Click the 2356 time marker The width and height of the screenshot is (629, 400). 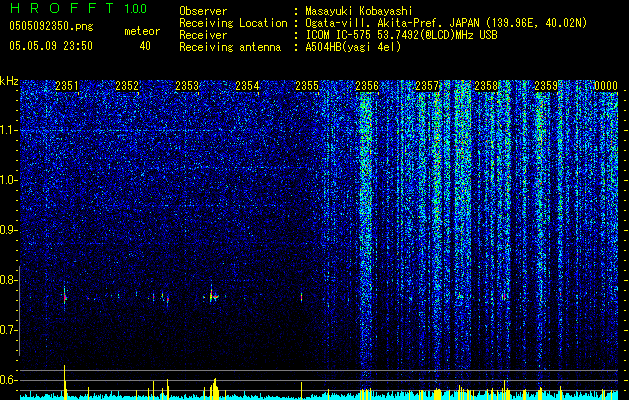(367, 86)
